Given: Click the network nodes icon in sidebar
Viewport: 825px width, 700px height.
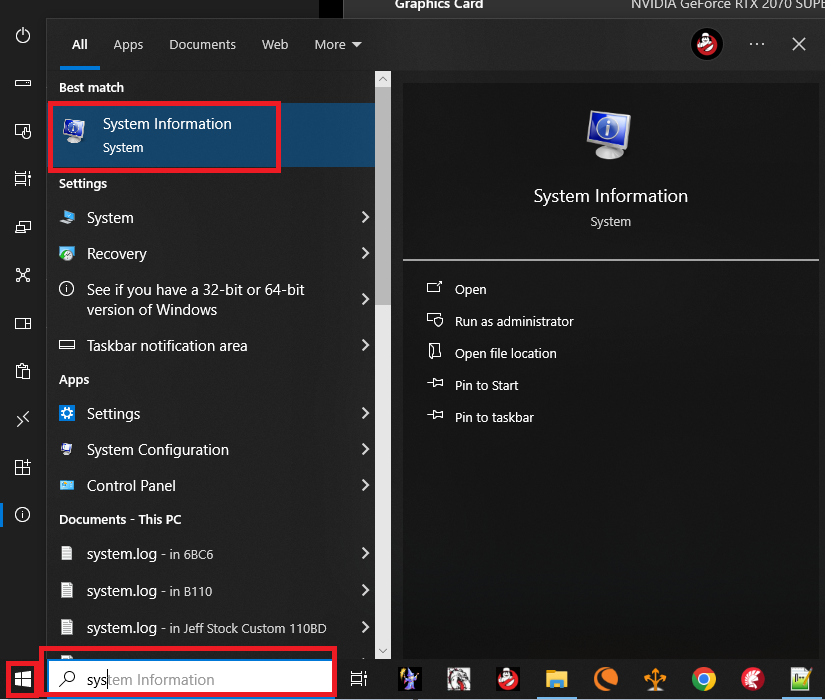Looking at the screenshot, I should tap(23, 275).
